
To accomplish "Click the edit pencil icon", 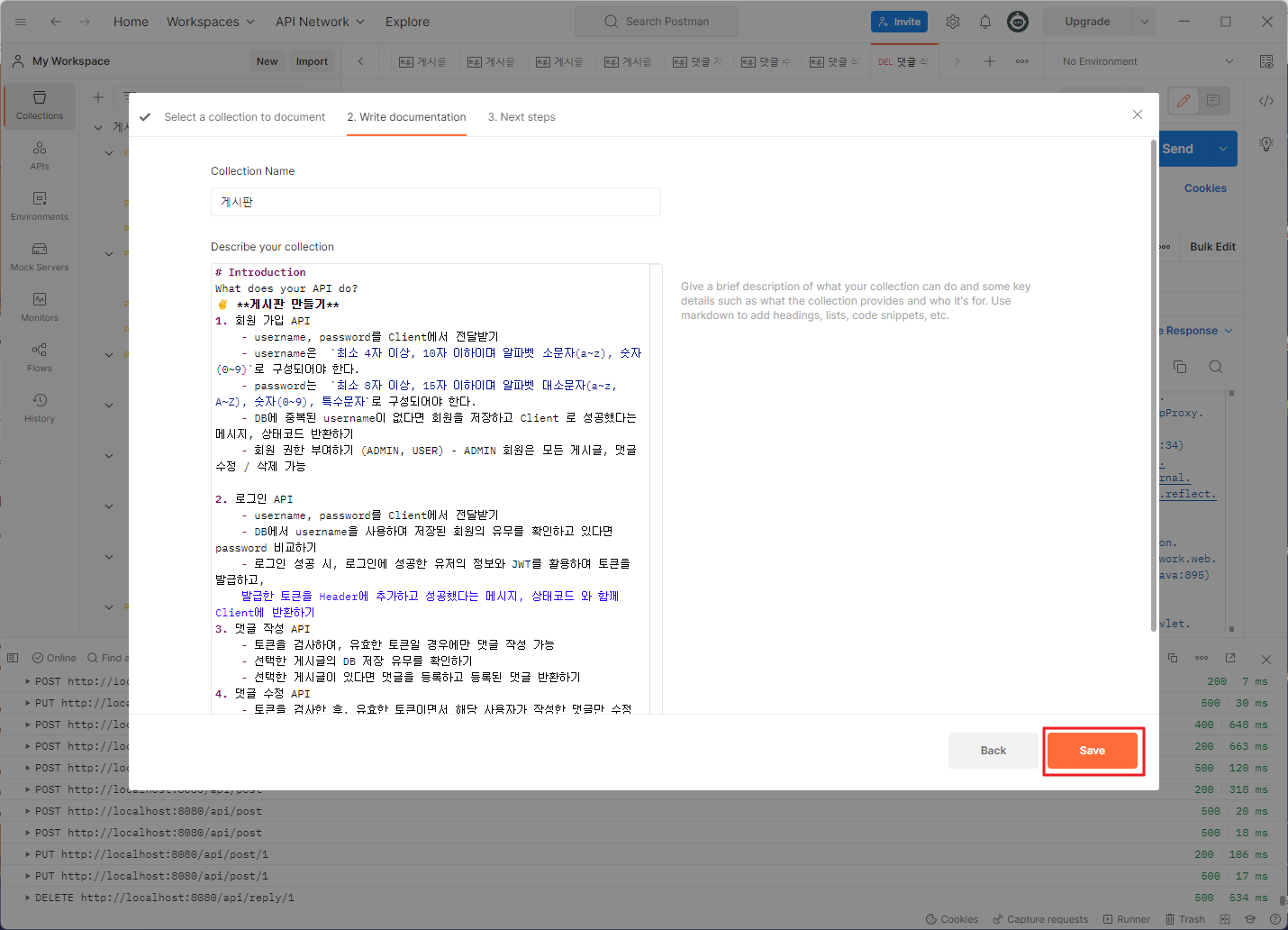I will pyautogui.click(x=1184, y=101).
